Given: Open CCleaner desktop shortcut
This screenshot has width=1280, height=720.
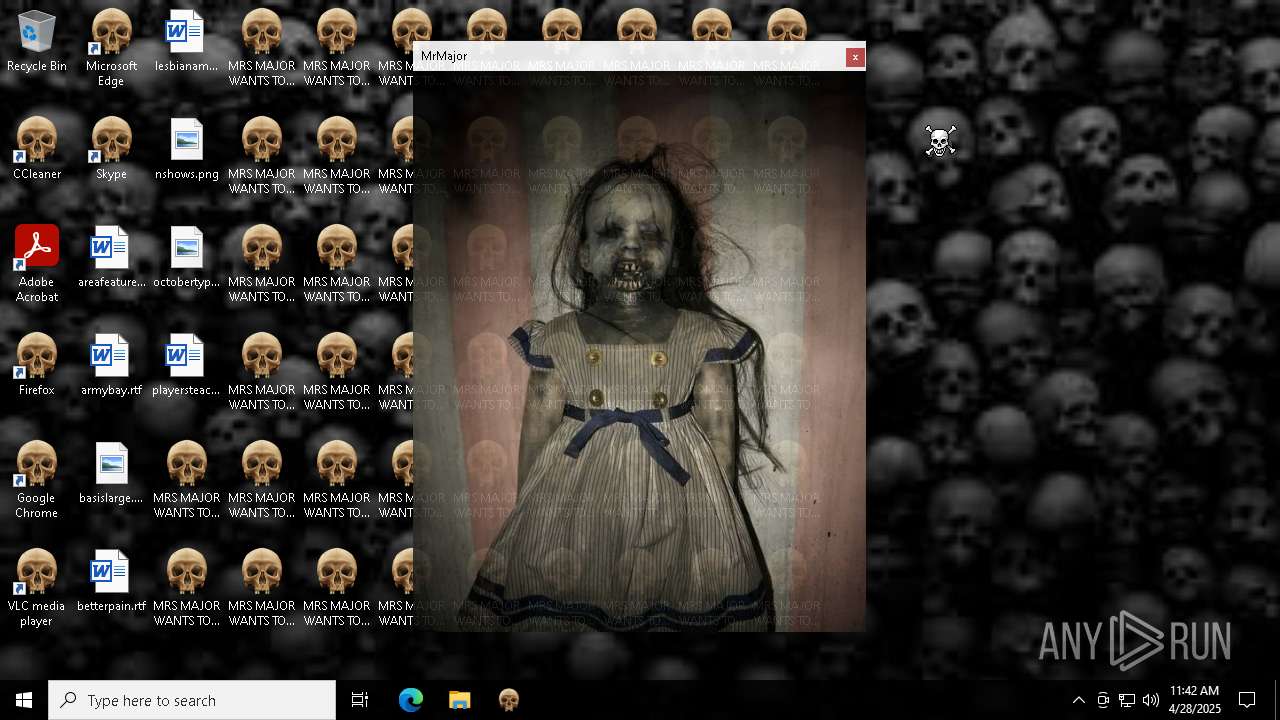Looking at the screenshot, I should [37, 149].
